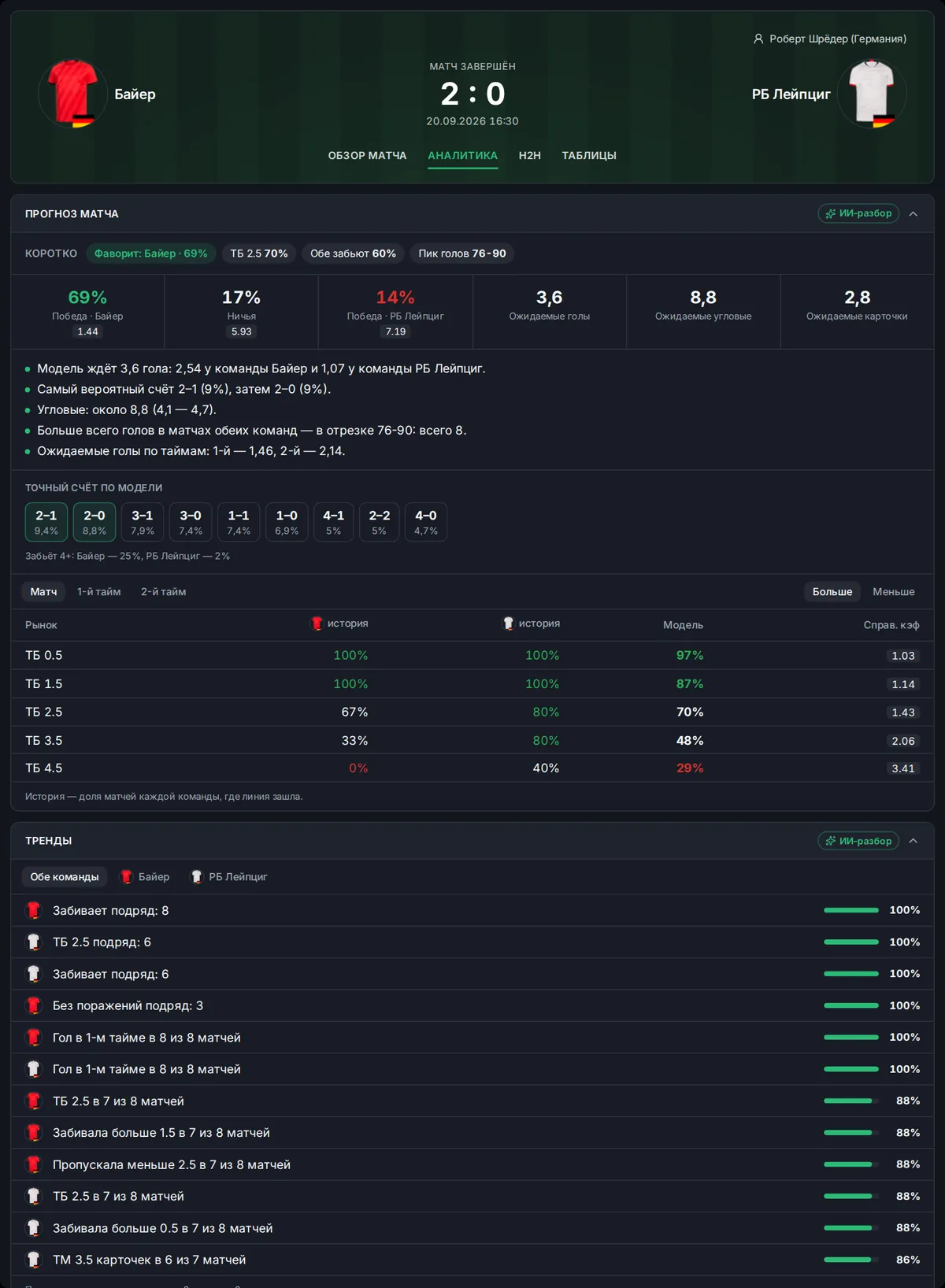Collapse the Тренды section chevron
The height and width of the screenshot is (1288, 945).
tap(913, 841)
